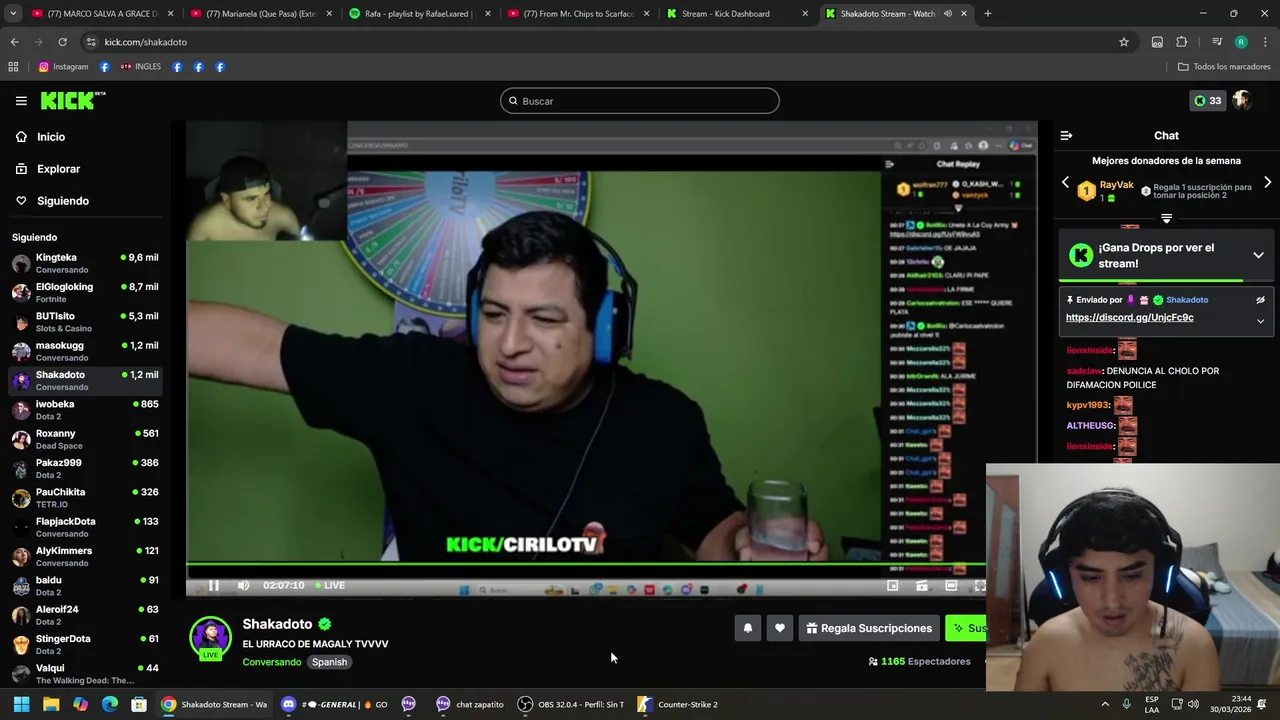Screen dimensions: 1280x720
Task: Focus the Buscar search field
Action: (x=640, y=101)
